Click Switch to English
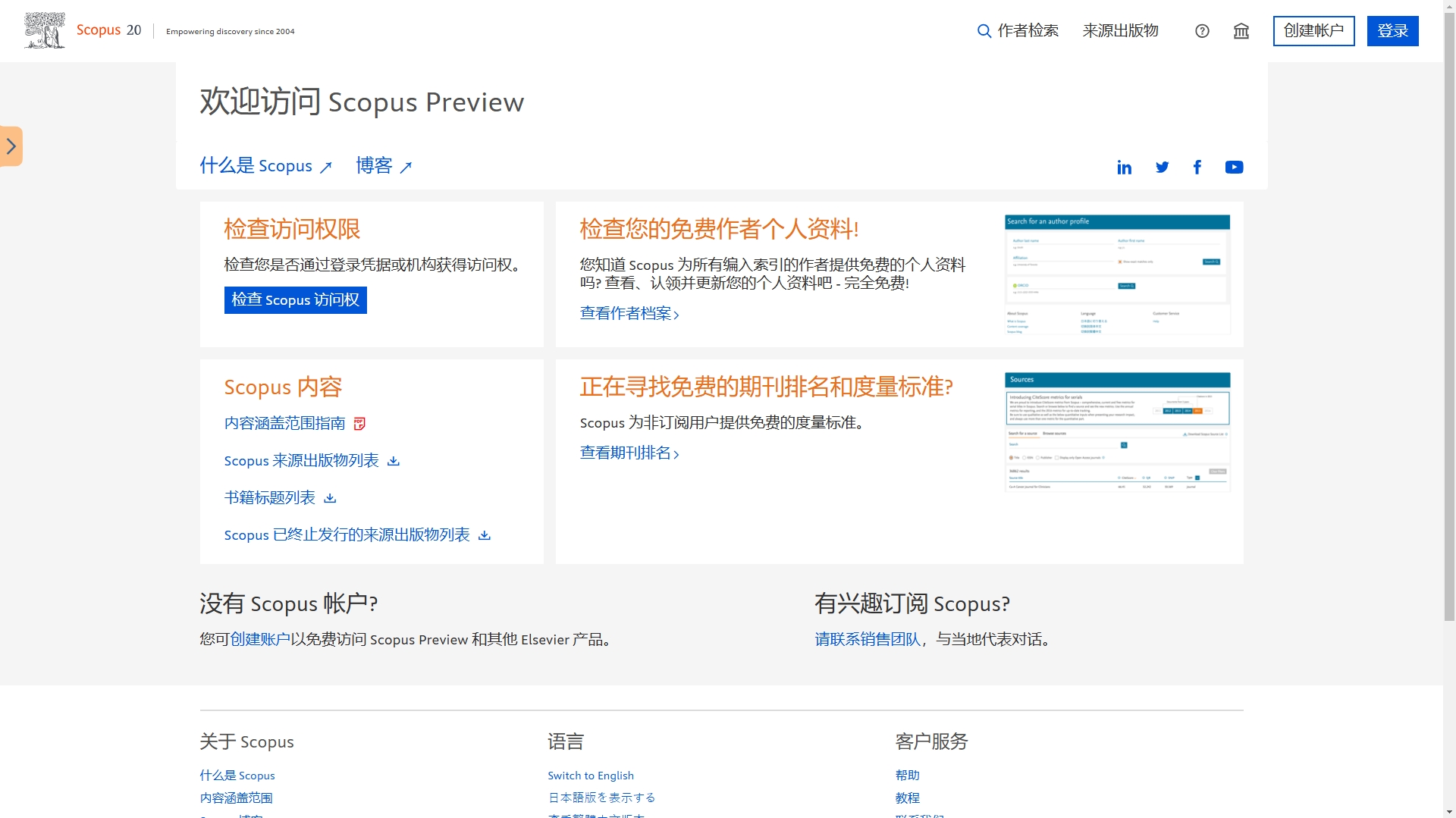The width and height of the screenshot is (1456, 818). 591,776
